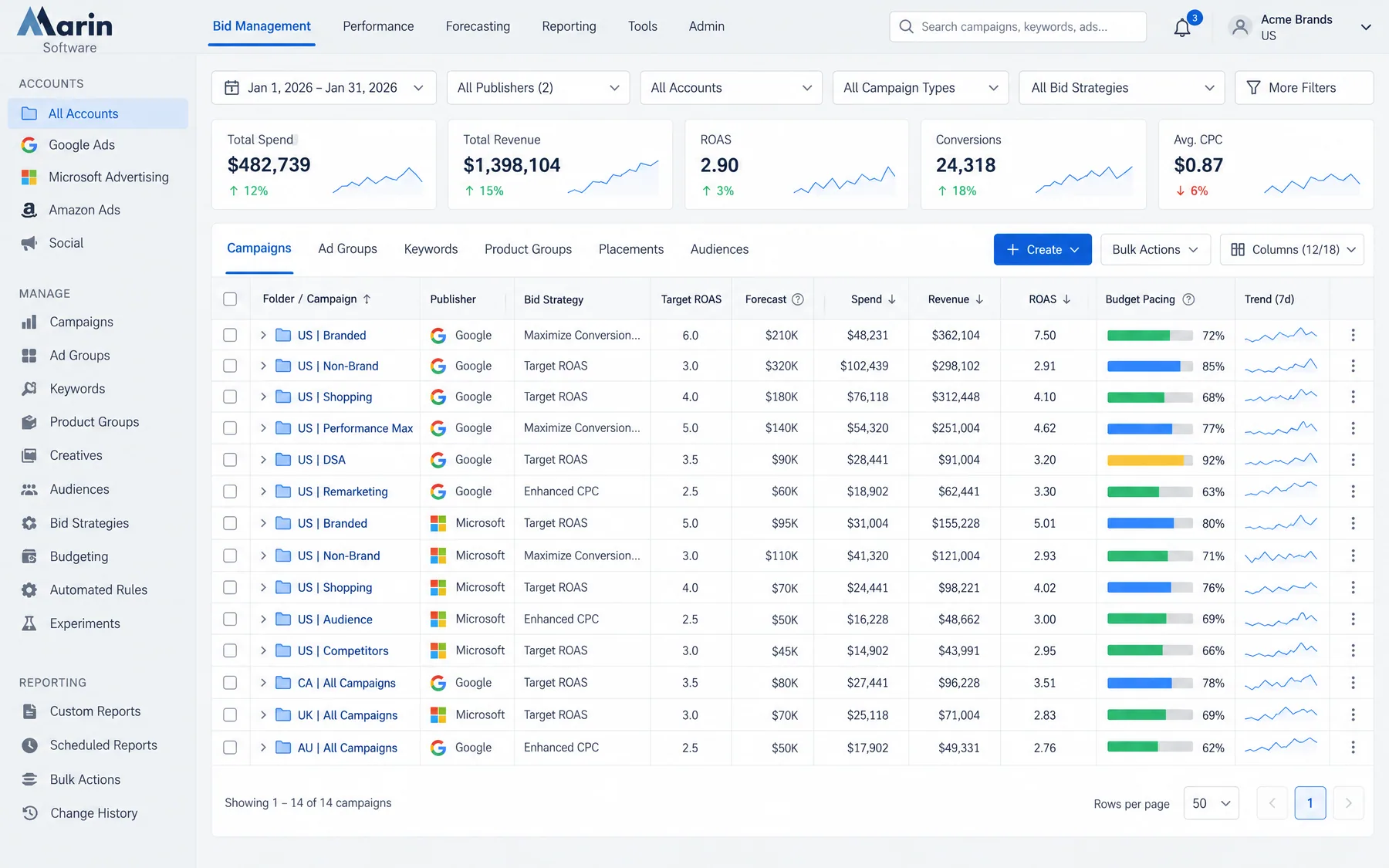Screen dimensions: 1389x868
Task: Select the Amazon Ads icon
Action: coord(29,210)
